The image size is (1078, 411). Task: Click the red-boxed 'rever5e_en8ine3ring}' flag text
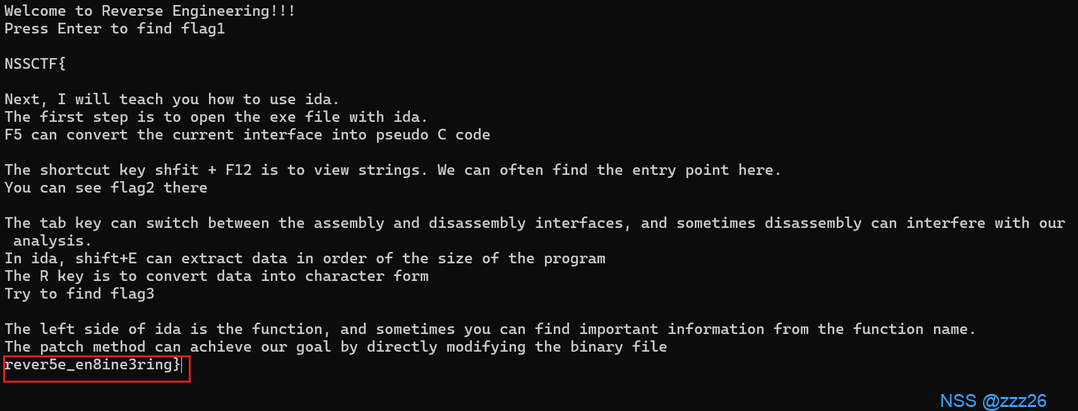pos(93,365)
